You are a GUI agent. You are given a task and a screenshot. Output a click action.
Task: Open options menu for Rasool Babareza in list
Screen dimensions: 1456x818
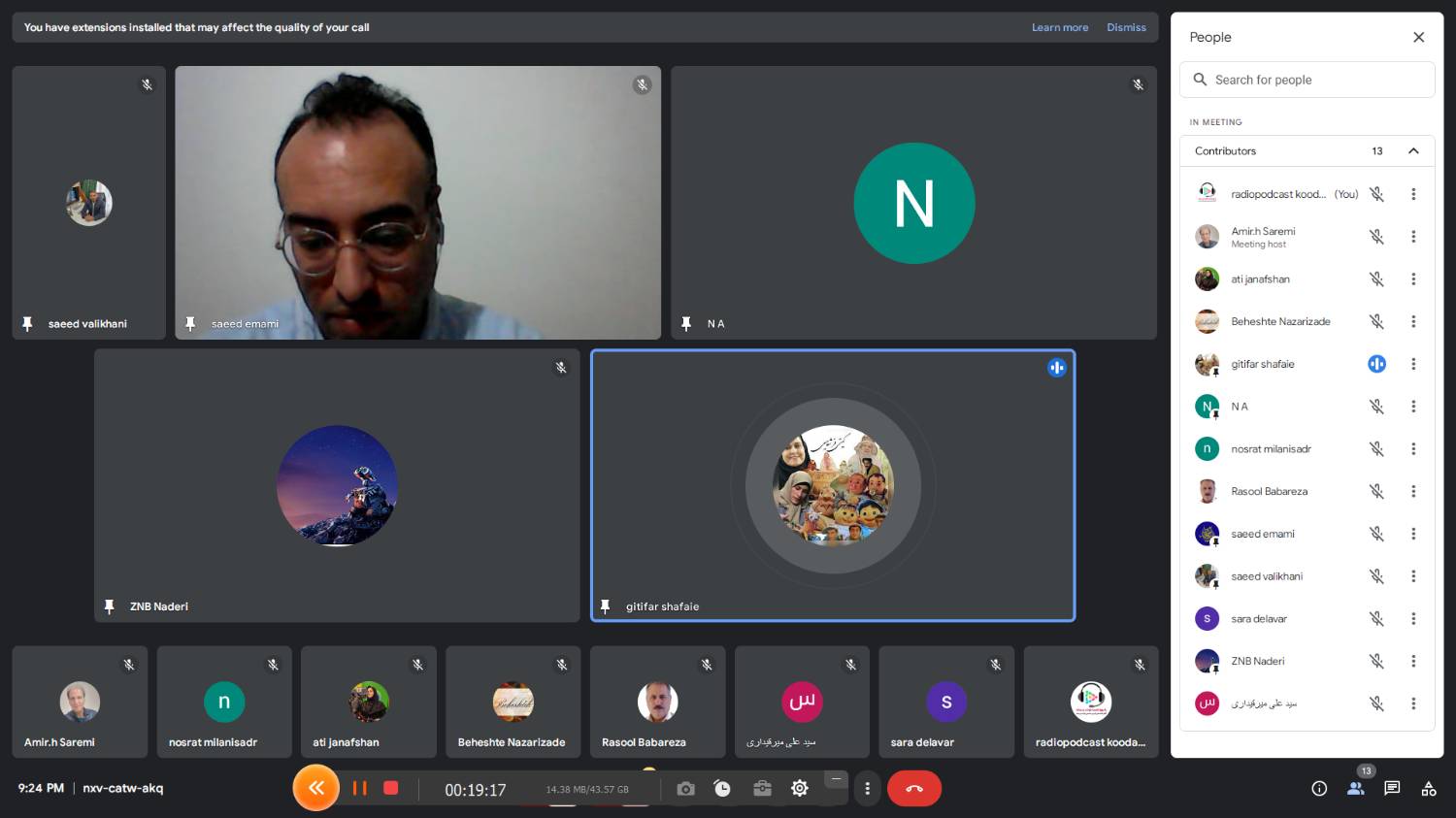pos(1413,491)
